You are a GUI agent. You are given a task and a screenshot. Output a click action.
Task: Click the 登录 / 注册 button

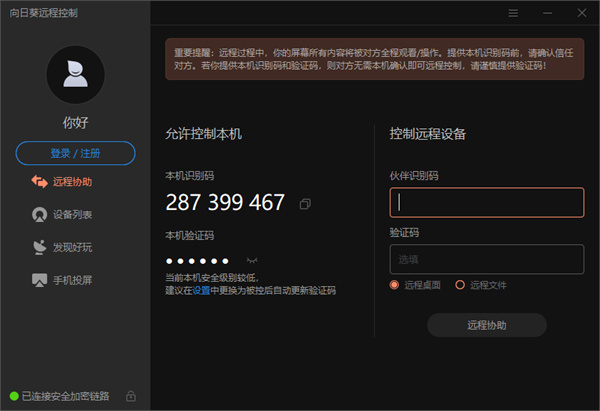click(x=75, y=153)
